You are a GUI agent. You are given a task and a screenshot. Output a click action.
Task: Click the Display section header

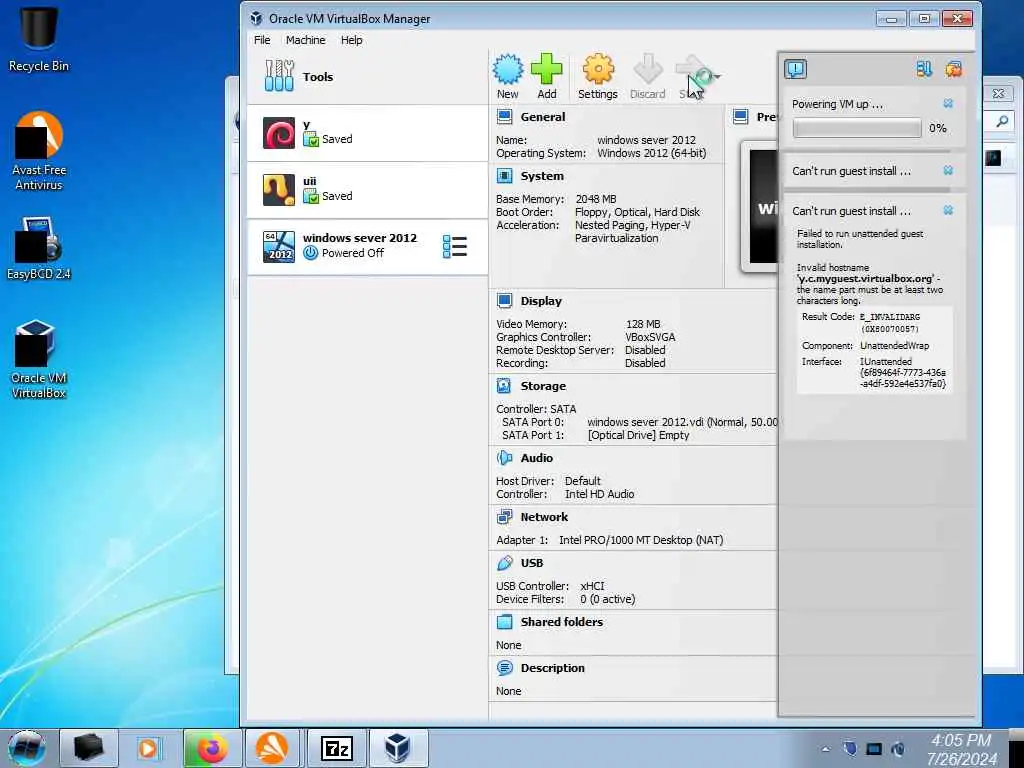pyautogui.click(x=541, y=301)
